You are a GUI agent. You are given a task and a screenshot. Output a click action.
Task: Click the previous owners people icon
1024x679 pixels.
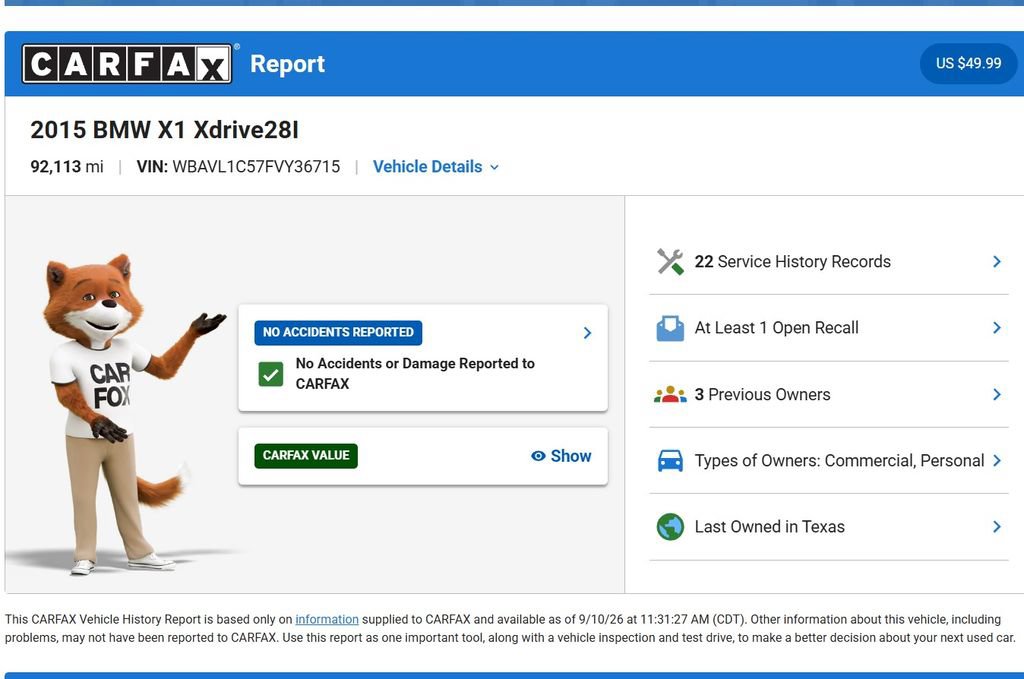pyautogui.click(x=670, y=394)
